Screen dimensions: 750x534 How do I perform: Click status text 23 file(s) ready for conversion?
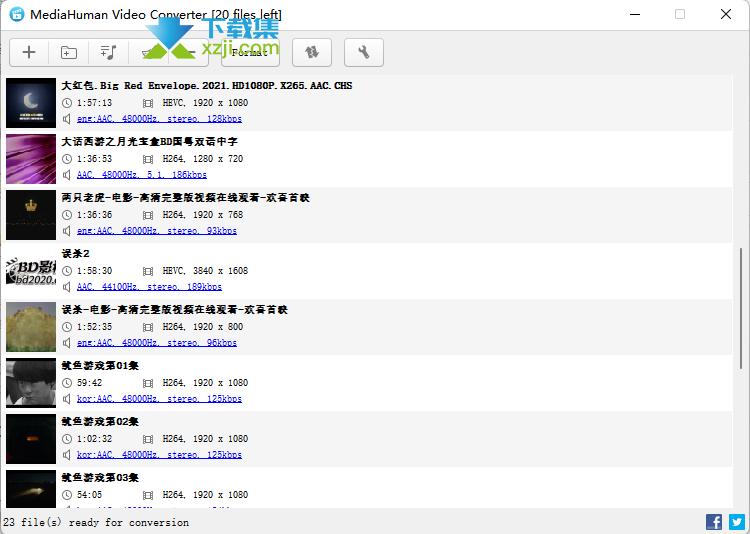click(x=96, y=523)
